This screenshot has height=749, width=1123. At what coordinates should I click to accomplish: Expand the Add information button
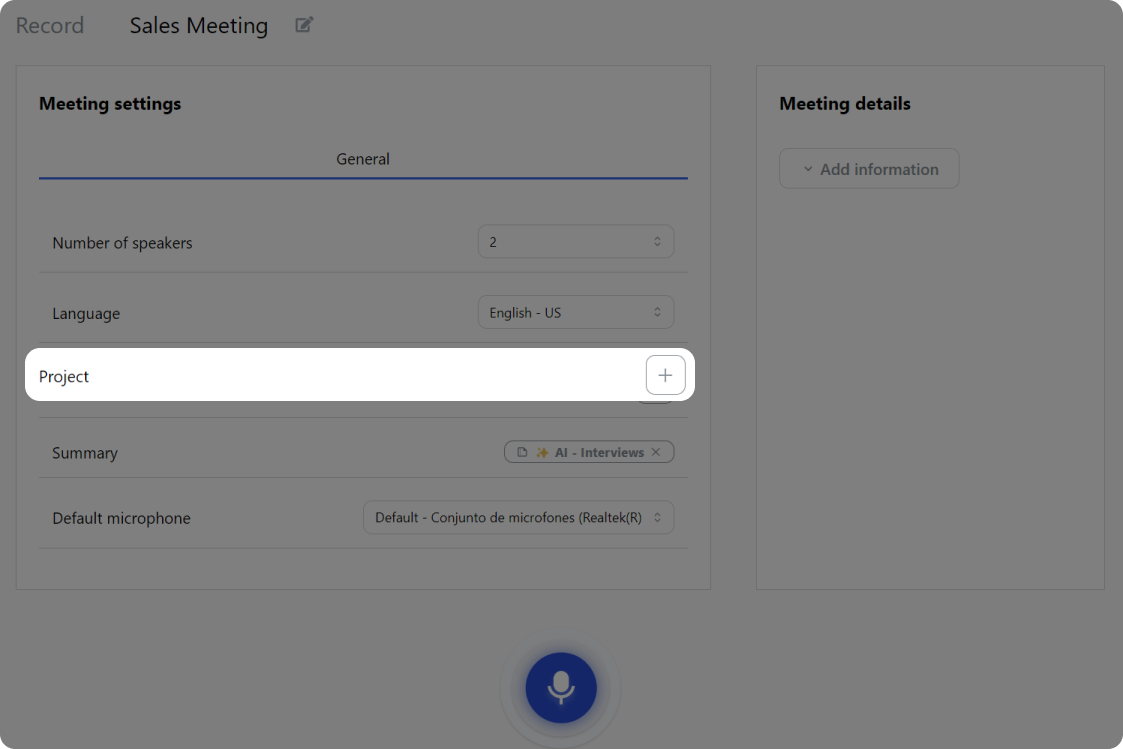[x=869, y=169]
